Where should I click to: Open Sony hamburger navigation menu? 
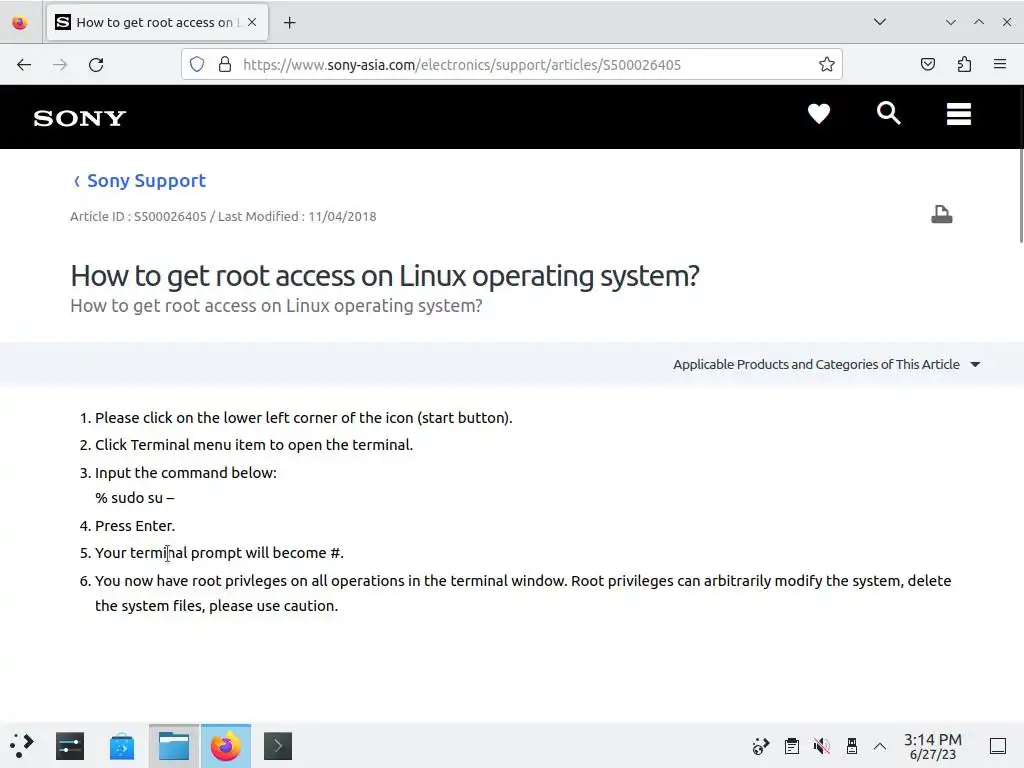coord(959,114)
